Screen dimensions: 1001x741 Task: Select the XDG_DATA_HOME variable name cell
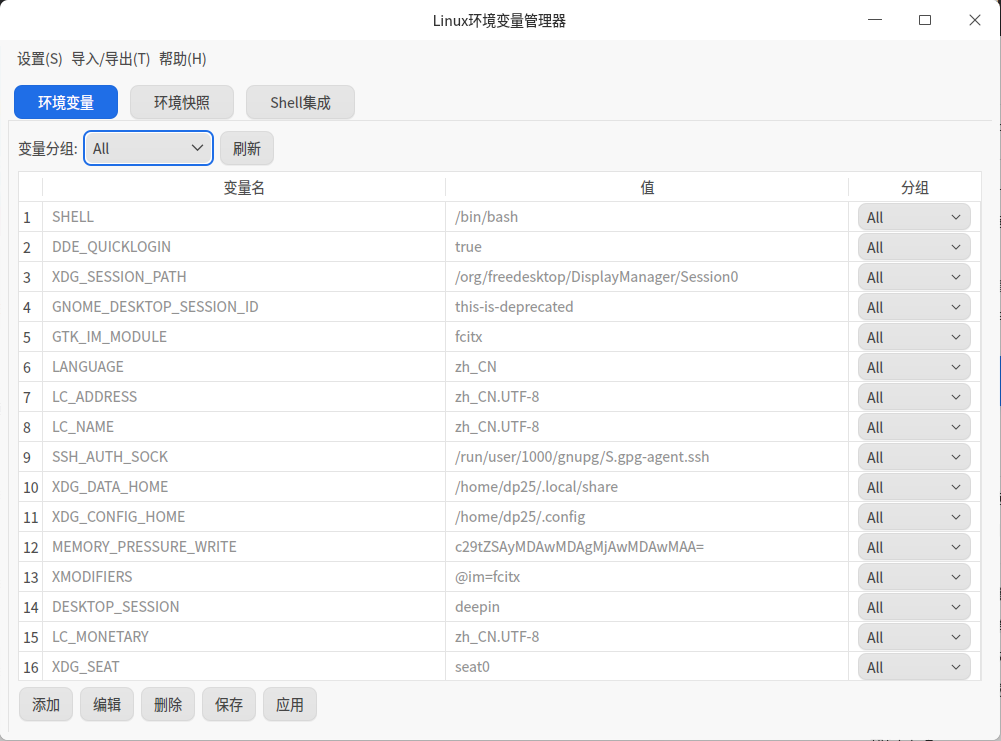pyautogui.click(x=244, y=487)
